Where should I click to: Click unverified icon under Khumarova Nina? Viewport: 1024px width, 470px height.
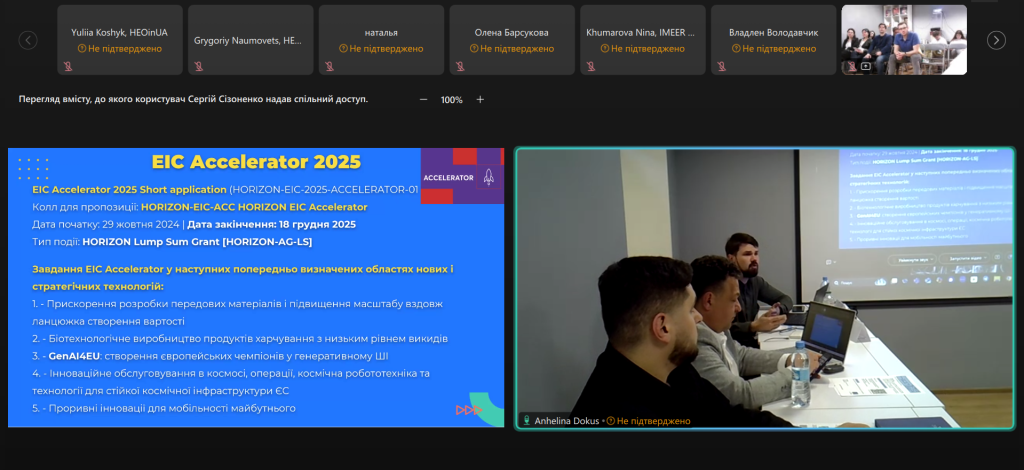click(x=604, y=49)
